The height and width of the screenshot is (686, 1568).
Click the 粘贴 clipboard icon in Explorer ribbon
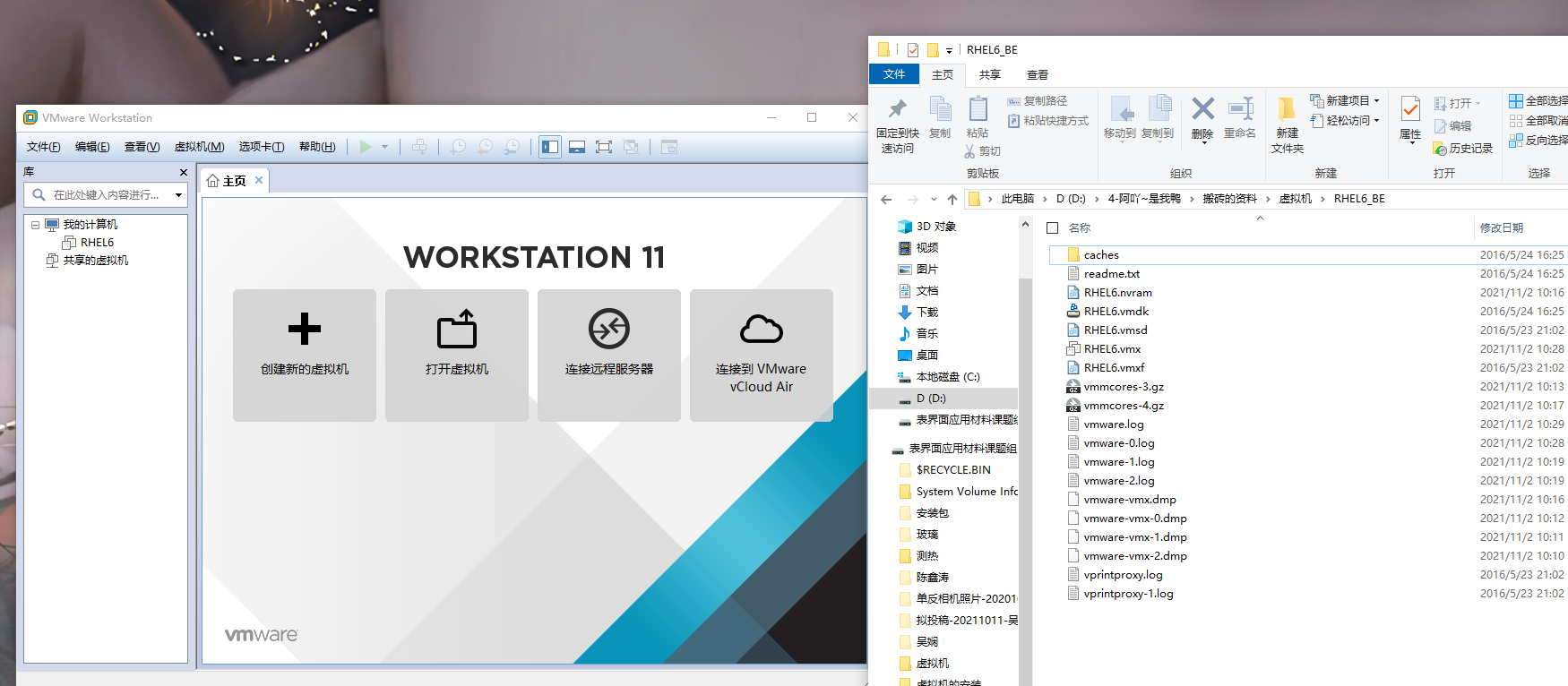978,108
